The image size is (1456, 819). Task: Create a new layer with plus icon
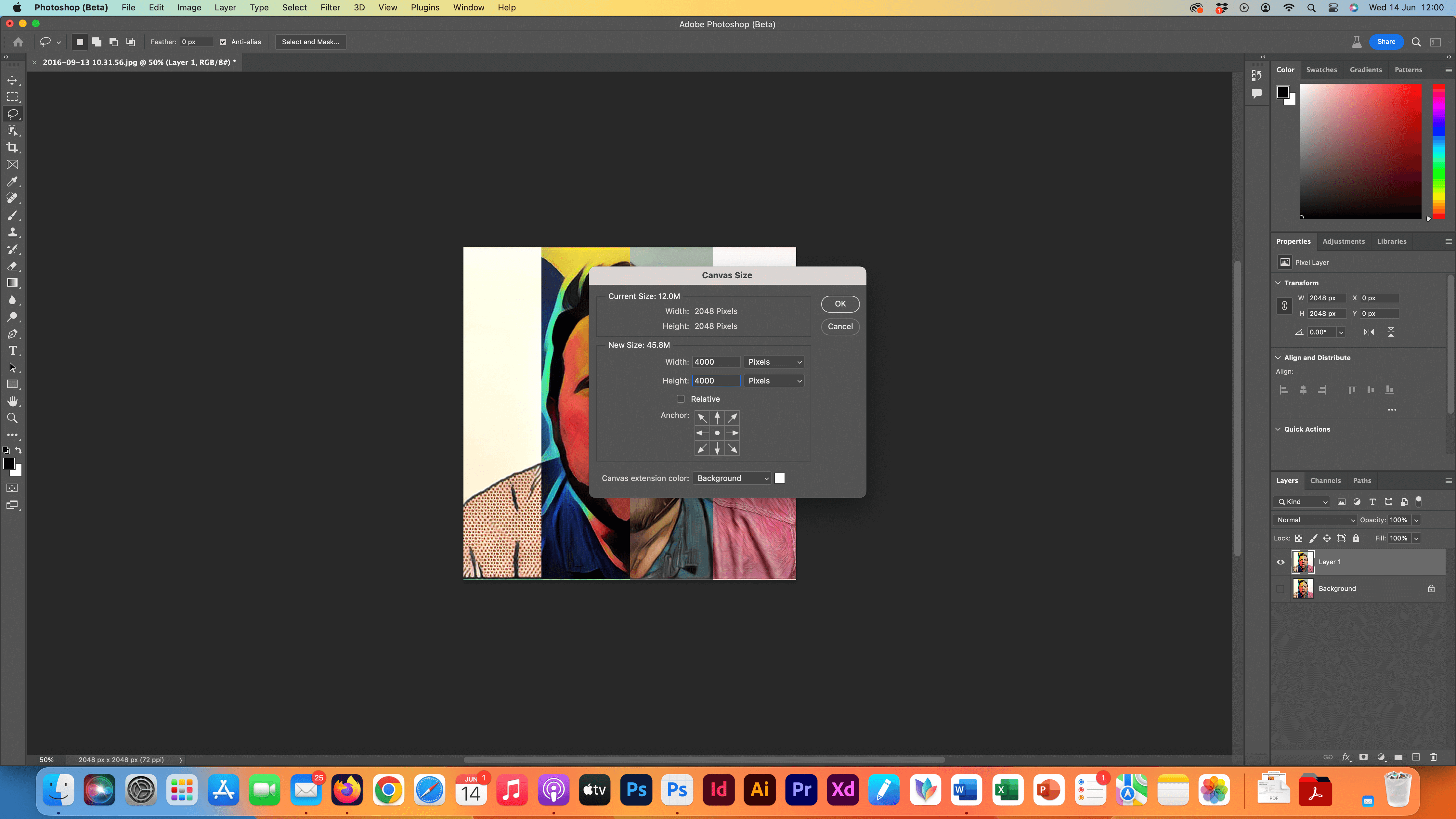1416,757
